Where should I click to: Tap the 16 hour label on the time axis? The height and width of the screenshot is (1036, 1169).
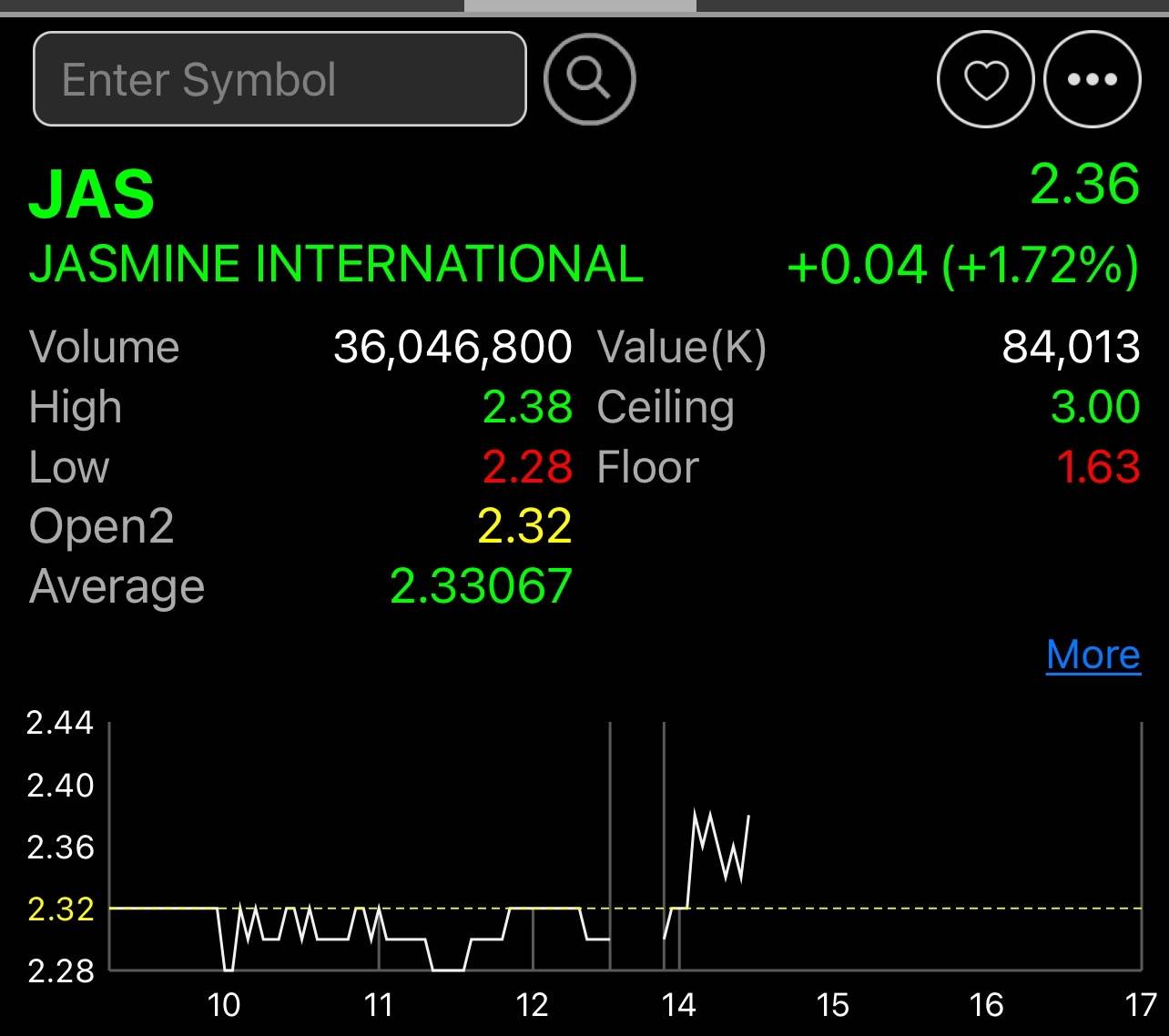(x=987, y=1005)
